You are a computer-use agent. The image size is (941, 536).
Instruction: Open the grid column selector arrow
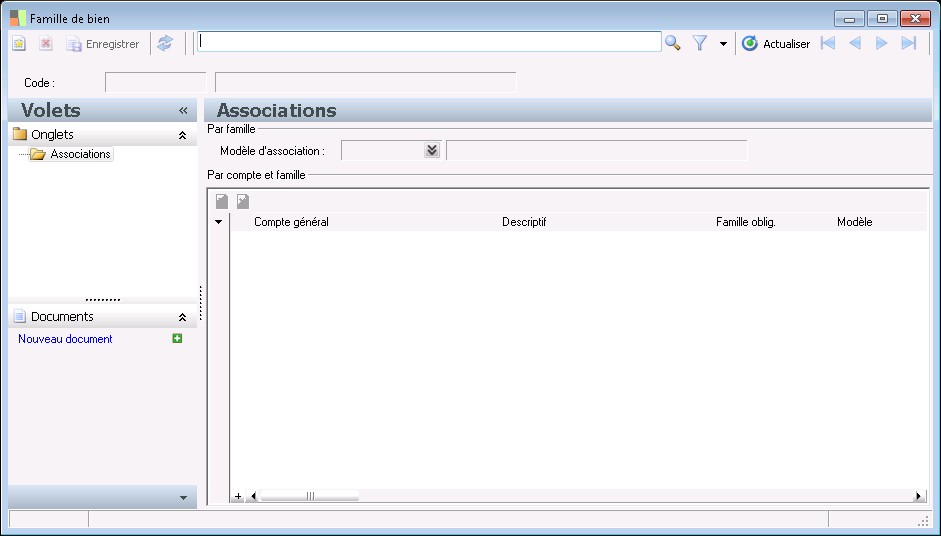coord(218,222)
